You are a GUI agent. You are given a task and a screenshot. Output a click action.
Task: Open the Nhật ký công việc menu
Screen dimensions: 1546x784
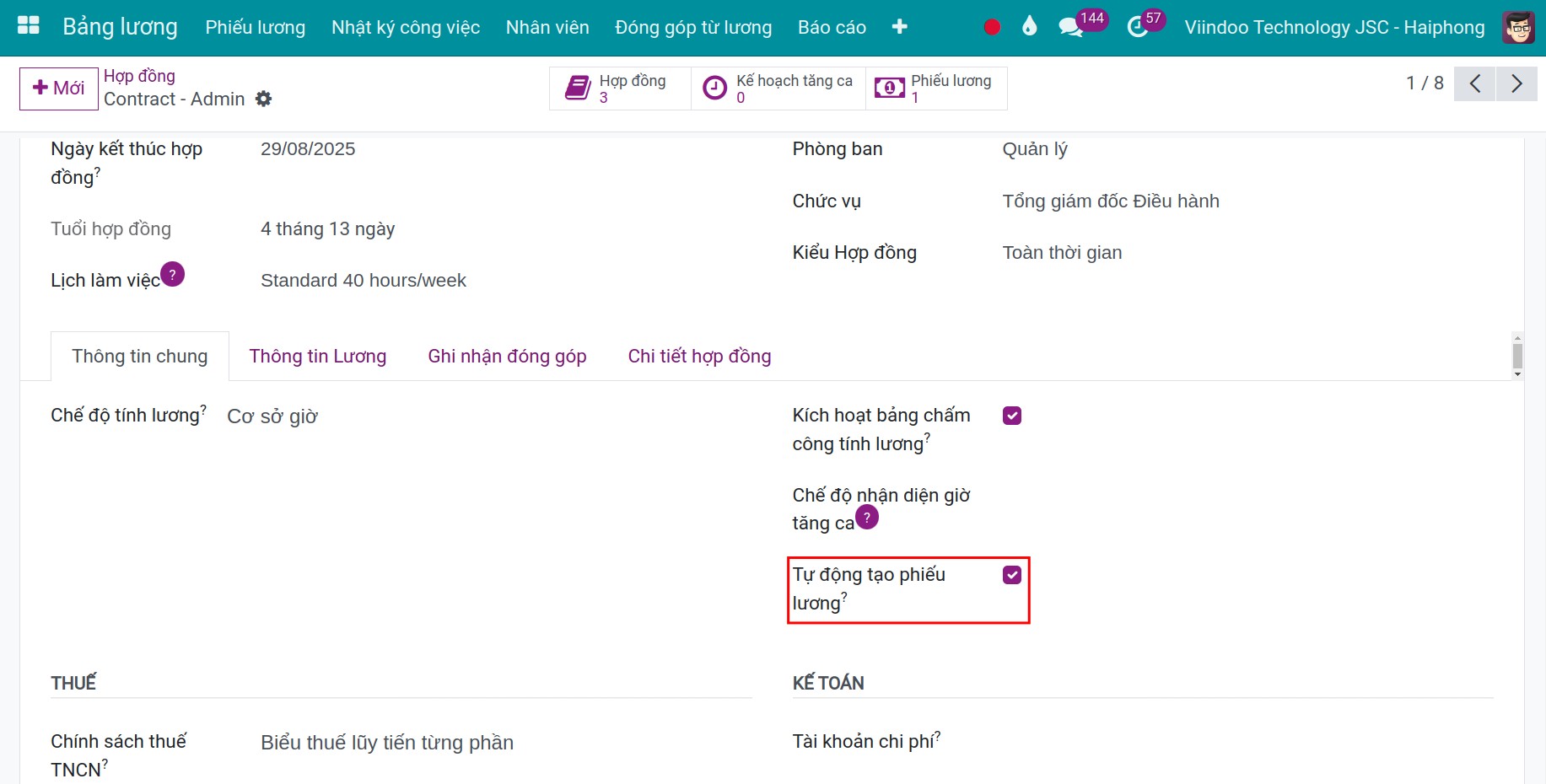(406, 27)
